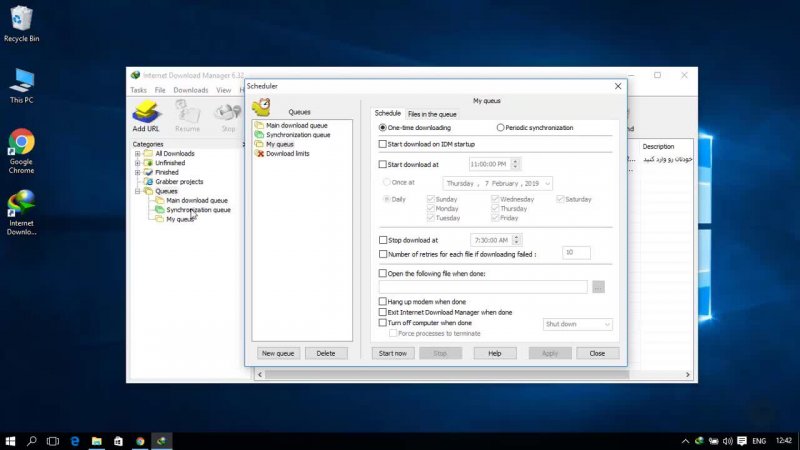The width and height of the screenshot is (800, 450).
Task: Select Synchronization queue in Scheduler list
Action: (297, 135)
